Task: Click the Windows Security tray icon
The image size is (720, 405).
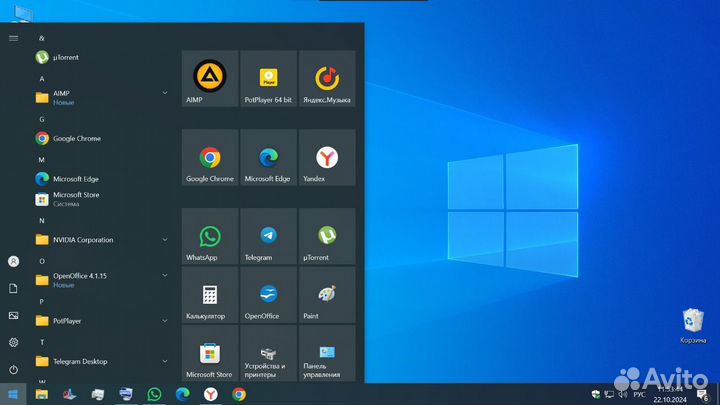Action: pyautogui.click(x=596, y=394)
